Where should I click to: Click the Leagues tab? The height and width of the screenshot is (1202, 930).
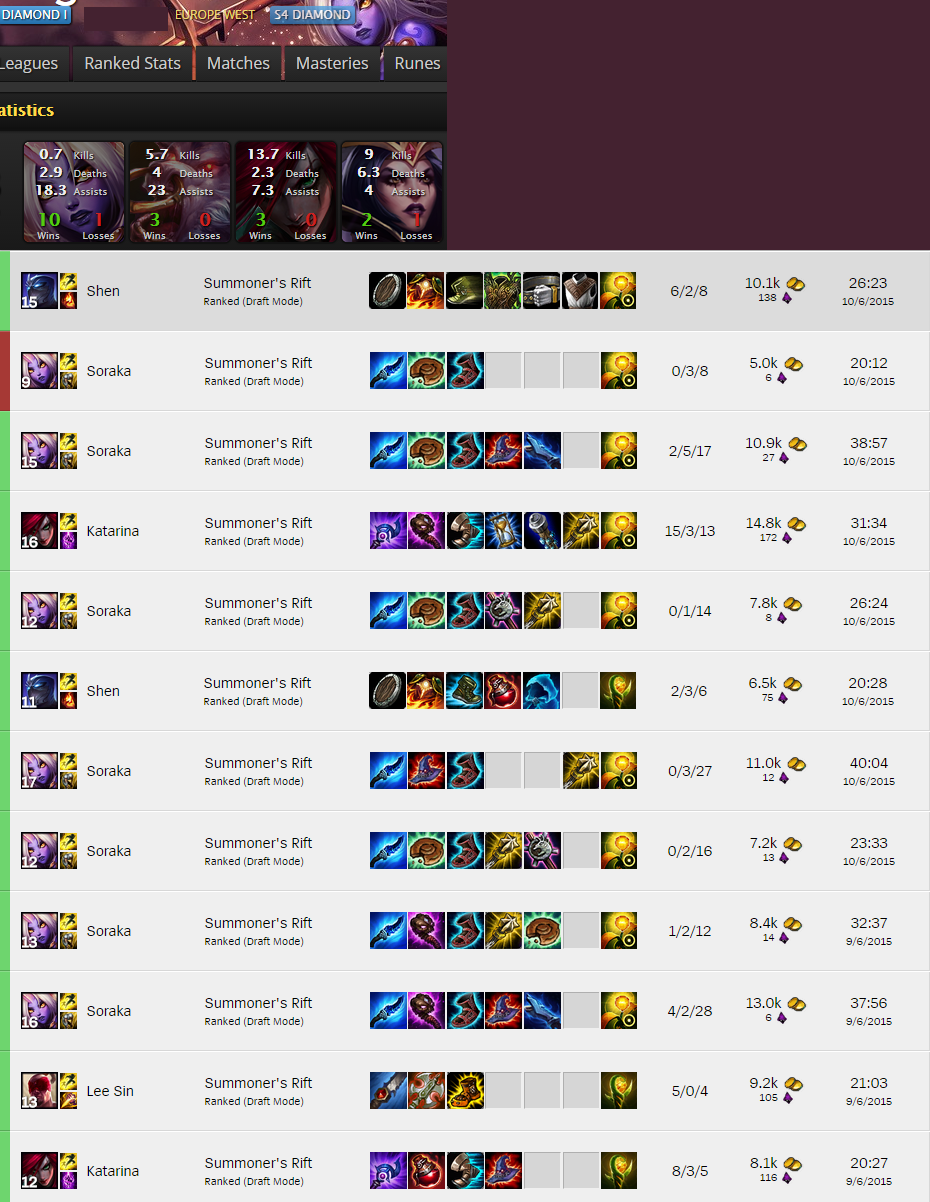tap(30, 63)
